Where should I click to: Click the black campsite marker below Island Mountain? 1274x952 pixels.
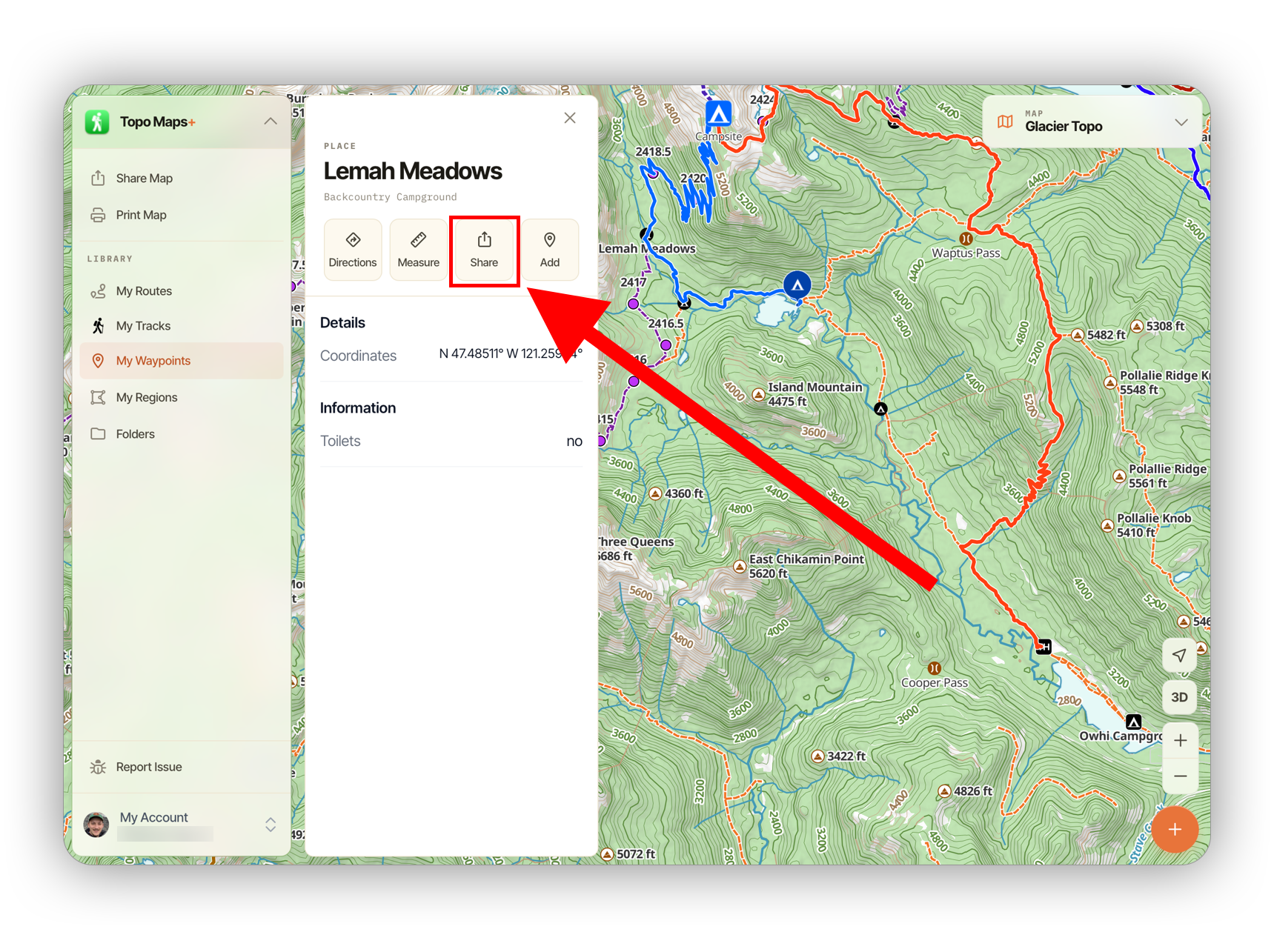tap(880, 409)
